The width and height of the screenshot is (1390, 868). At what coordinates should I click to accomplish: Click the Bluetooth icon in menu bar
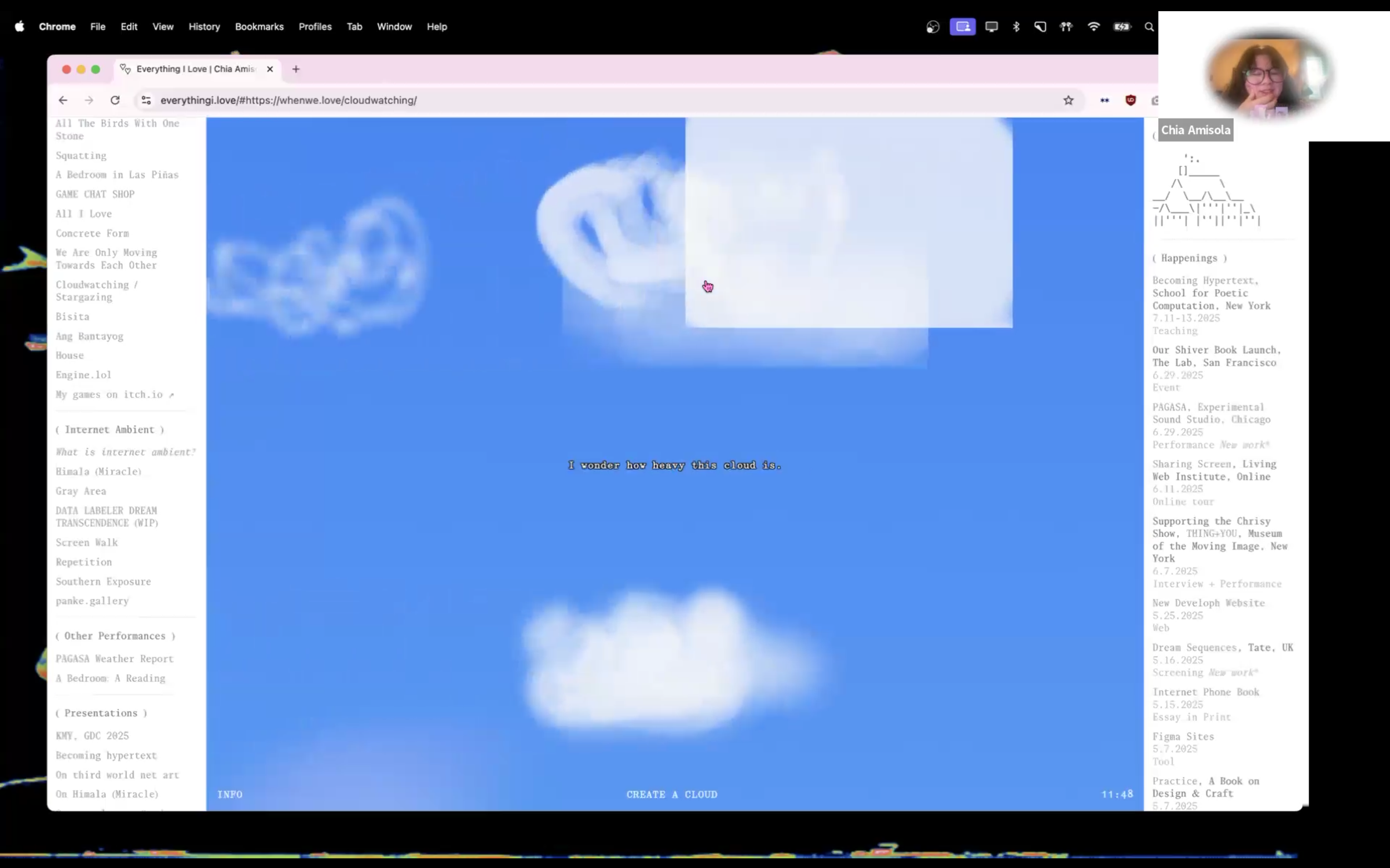[x=1016, y=26]
